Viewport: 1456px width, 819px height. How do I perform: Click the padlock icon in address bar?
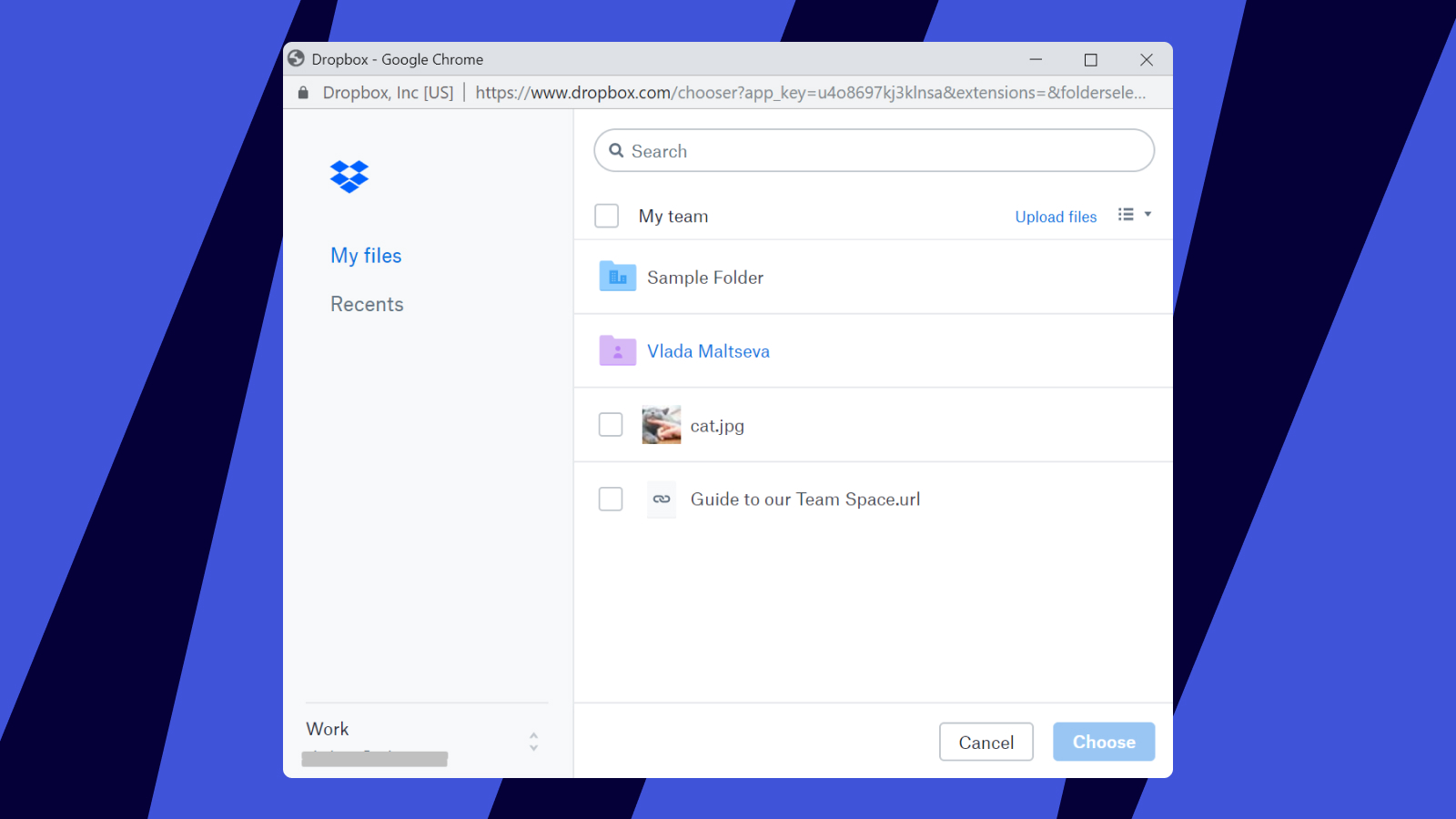[303, 93]
